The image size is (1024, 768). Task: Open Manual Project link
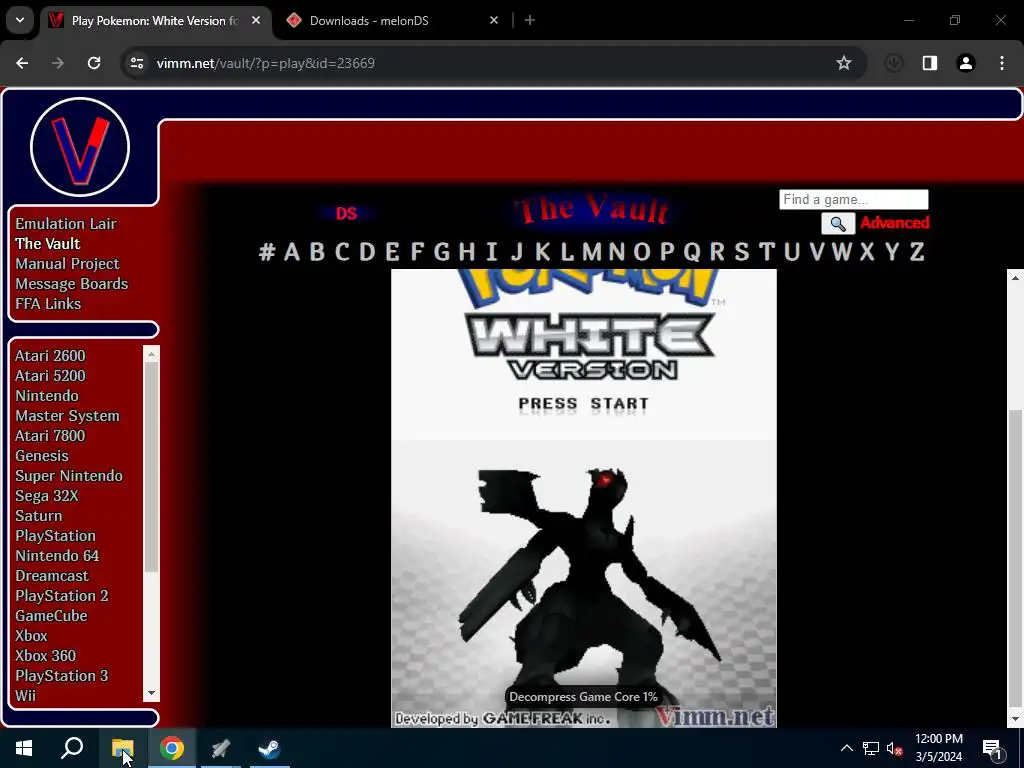click(x=67, y=264)
